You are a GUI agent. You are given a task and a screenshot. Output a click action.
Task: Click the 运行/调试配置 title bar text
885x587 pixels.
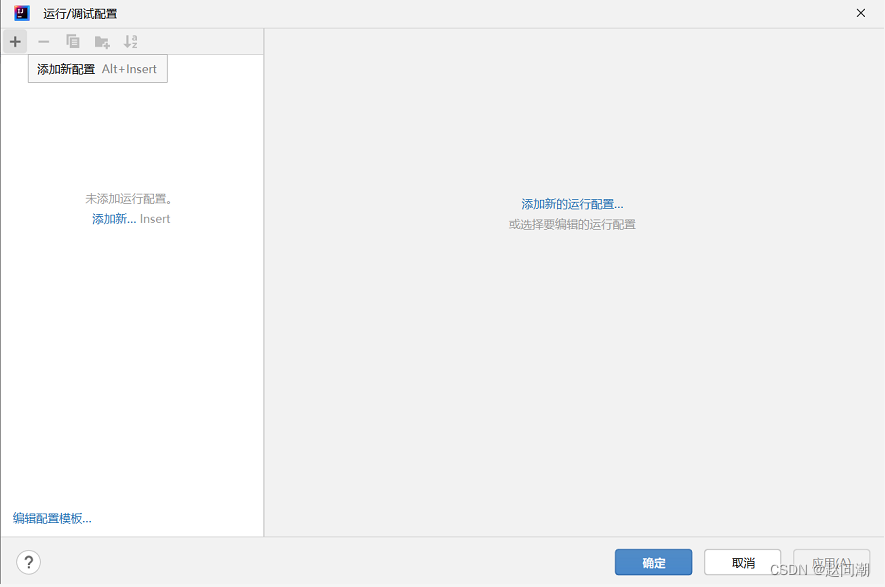pyautogui.click(x=80, y=14)
